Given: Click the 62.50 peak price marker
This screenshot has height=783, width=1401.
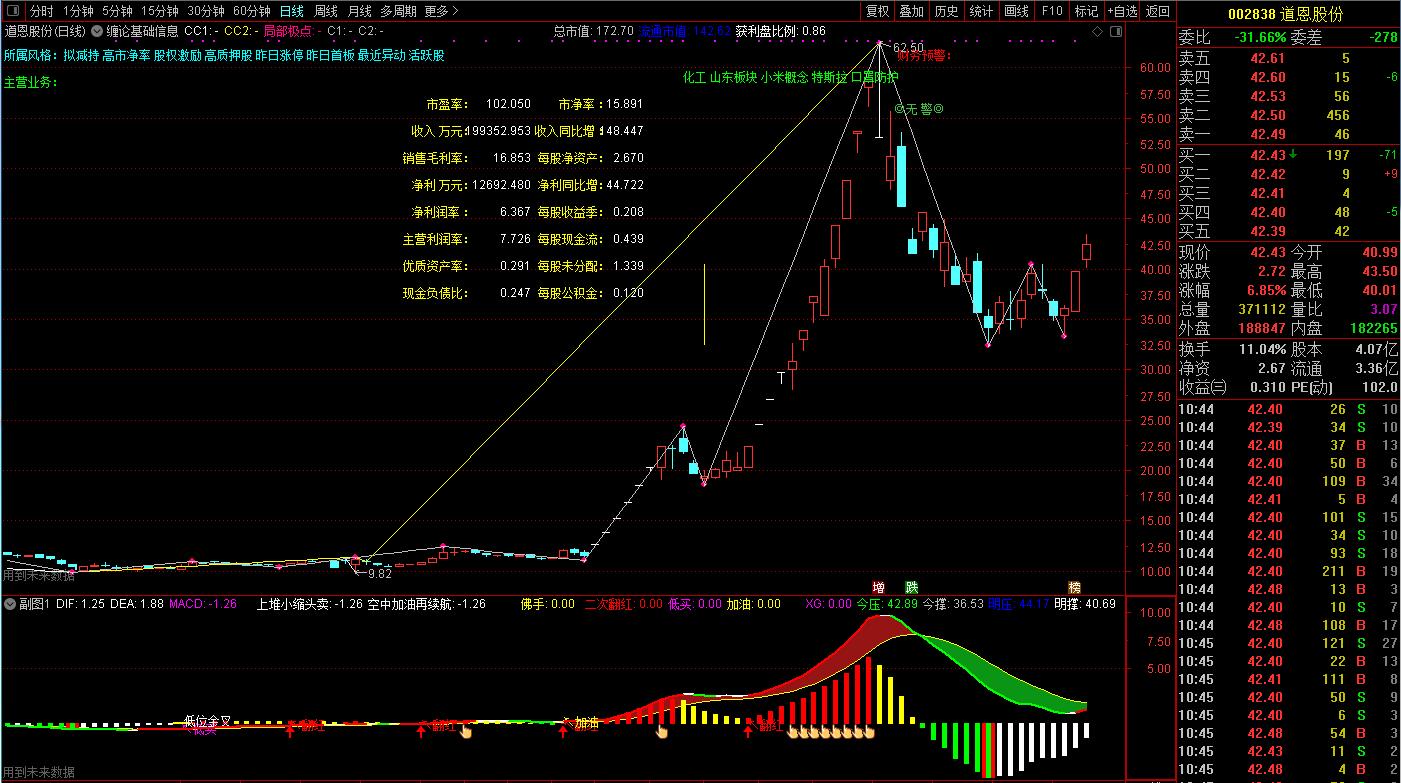Looking at the screenshot, I should pyautogui.click(x=908, y=48).
